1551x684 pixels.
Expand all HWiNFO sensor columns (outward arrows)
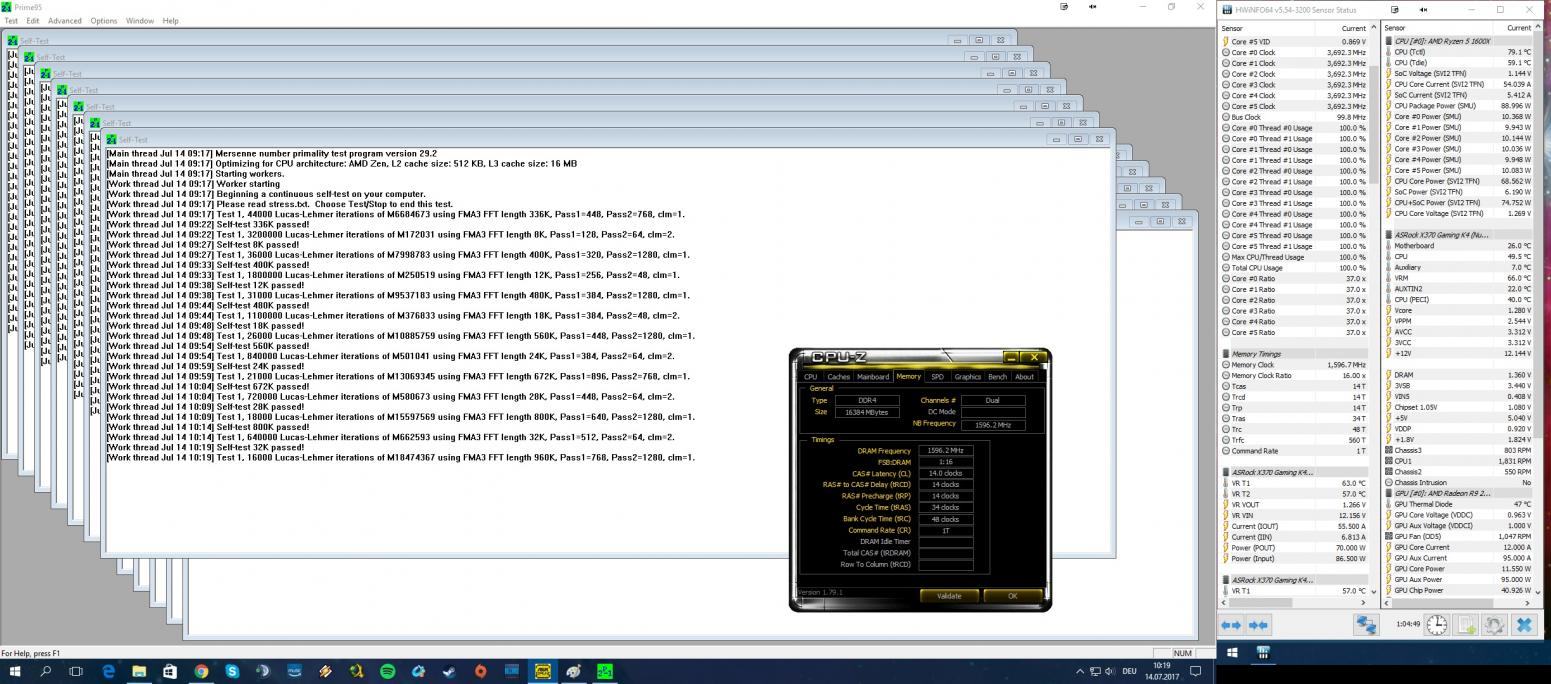(1231, 625)
